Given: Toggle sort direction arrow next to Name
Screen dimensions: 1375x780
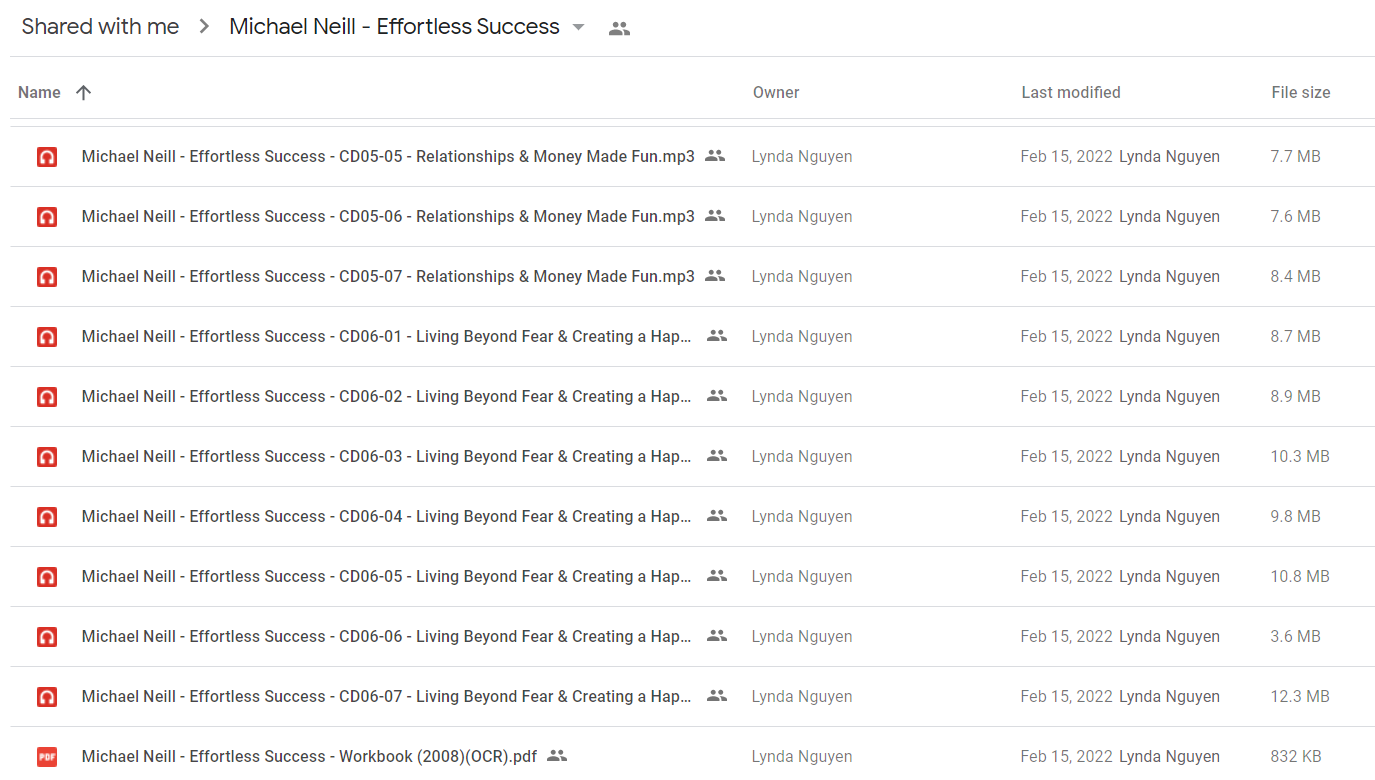Looking at the screenshot, I should [84, 92].
